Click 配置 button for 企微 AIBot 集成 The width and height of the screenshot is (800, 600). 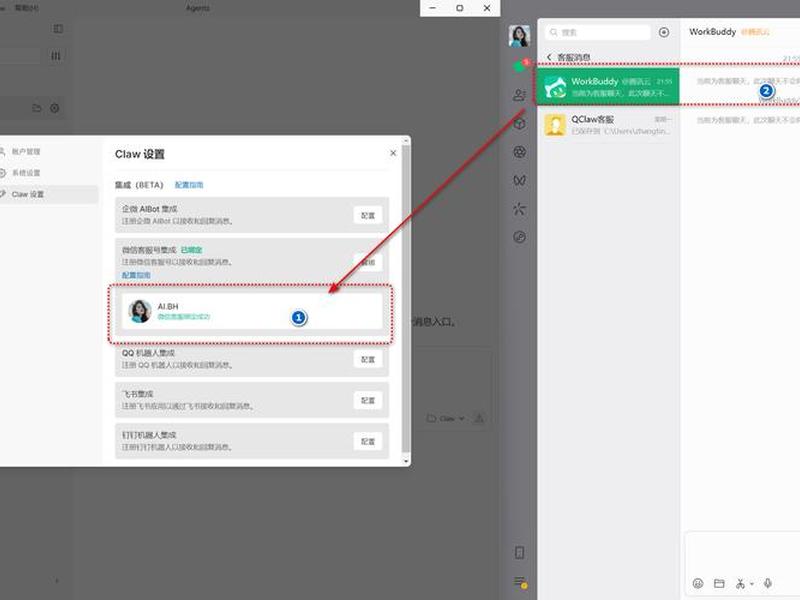click(367, 215)
